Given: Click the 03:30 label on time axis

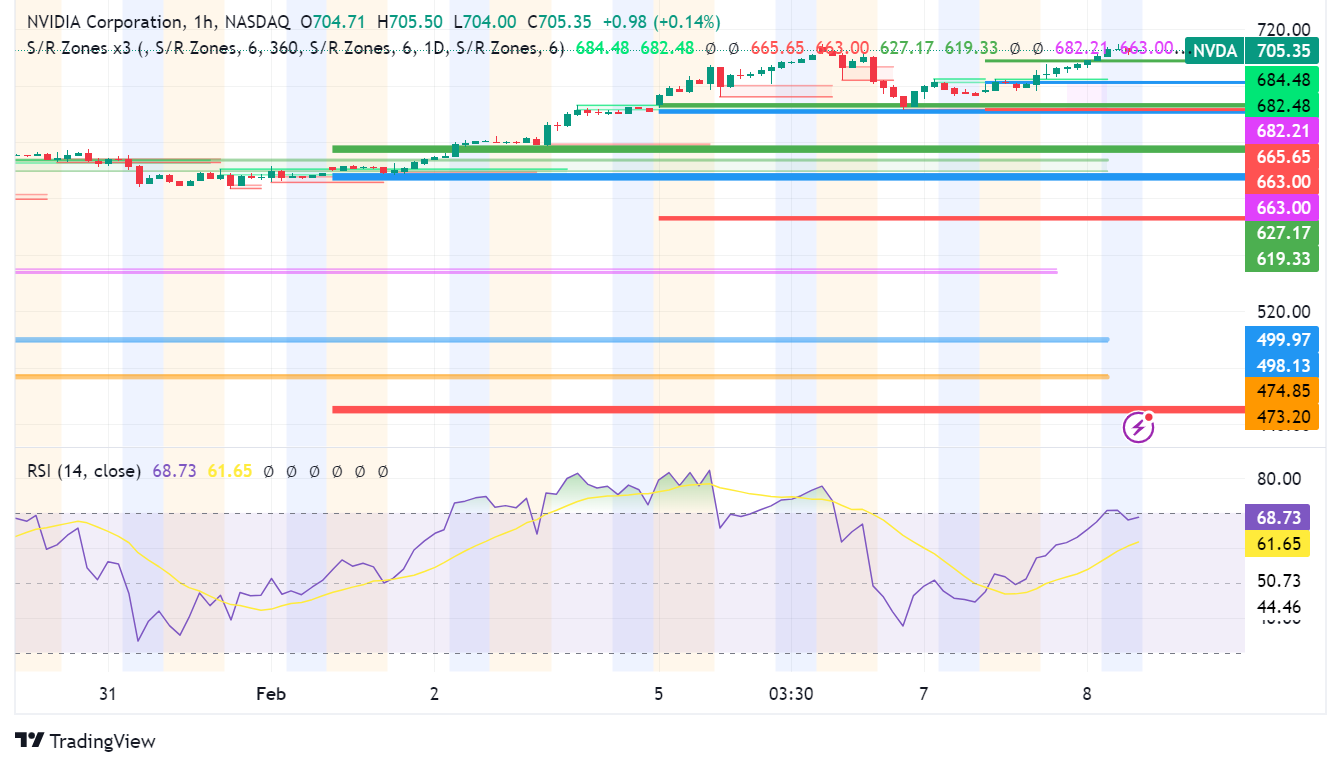Looking at the screenshot, I should pyautogui.click(x=790, y=694).
